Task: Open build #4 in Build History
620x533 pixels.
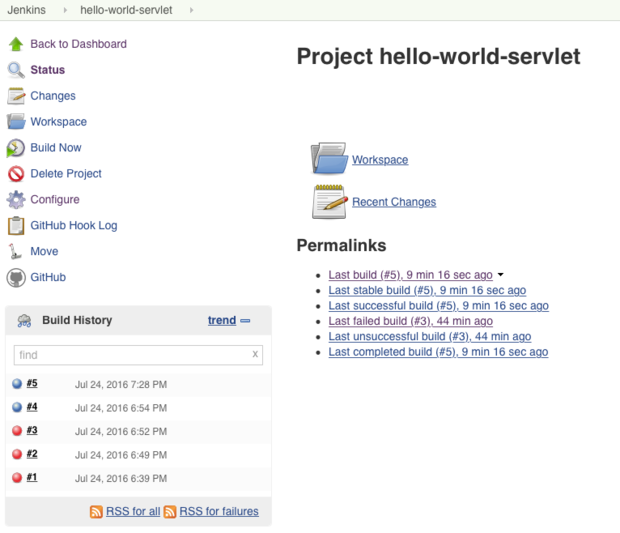Action: (x=32, y=407)
